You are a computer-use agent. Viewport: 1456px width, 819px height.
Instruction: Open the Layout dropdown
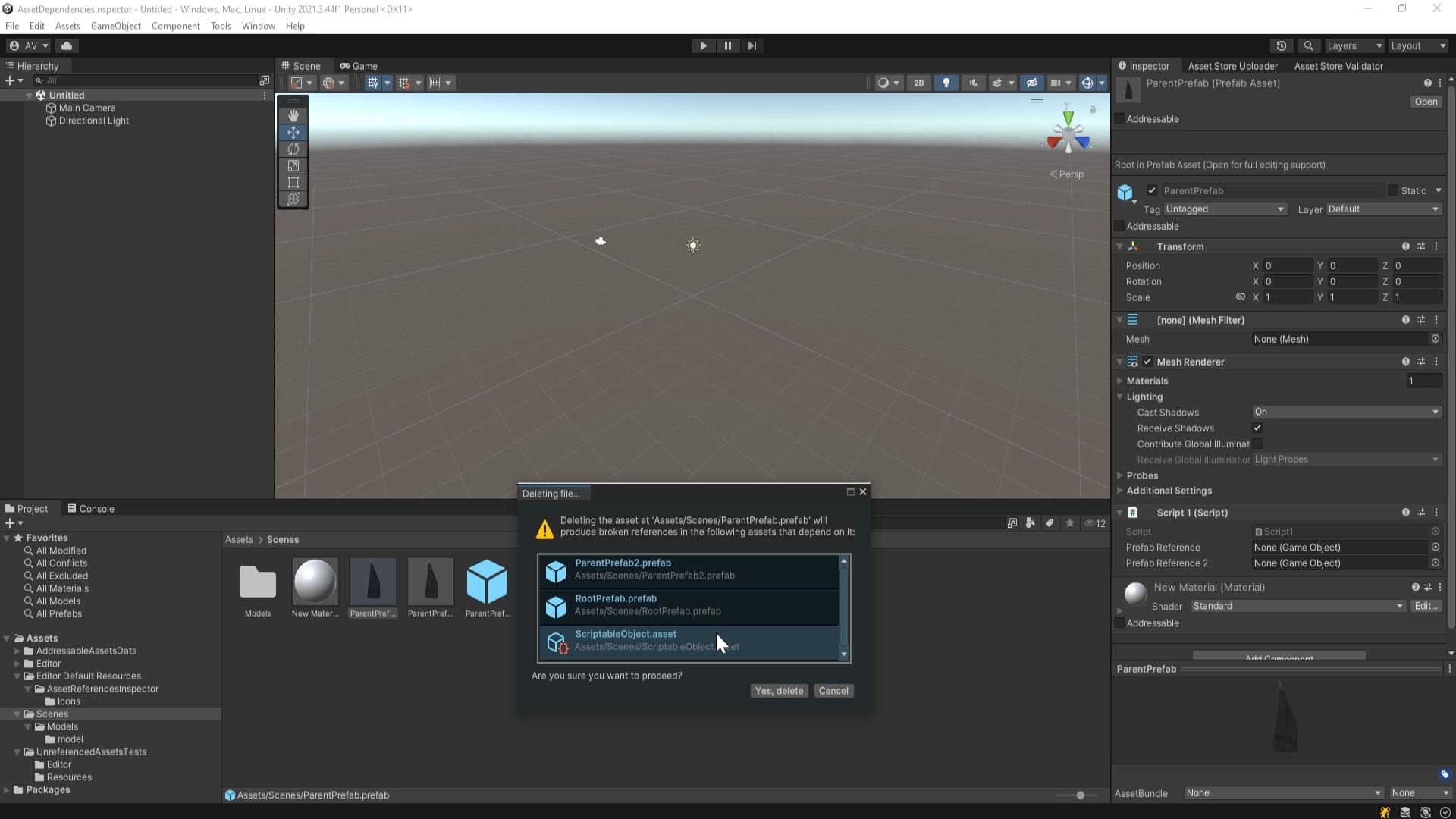click(x=1418, y=45)
